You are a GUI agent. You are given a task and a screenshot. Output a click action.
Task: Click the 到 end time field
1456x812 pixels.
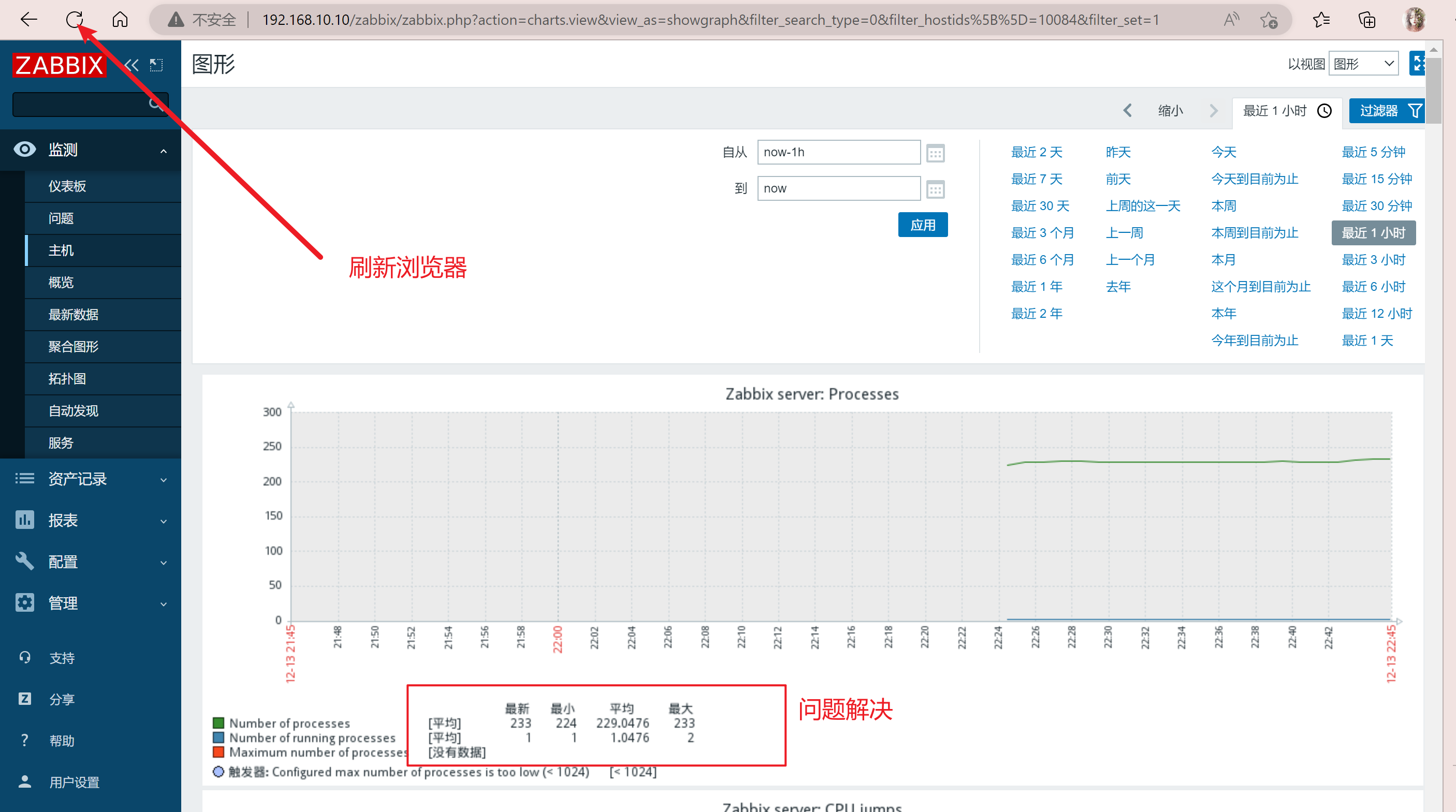tap(839, 189)
